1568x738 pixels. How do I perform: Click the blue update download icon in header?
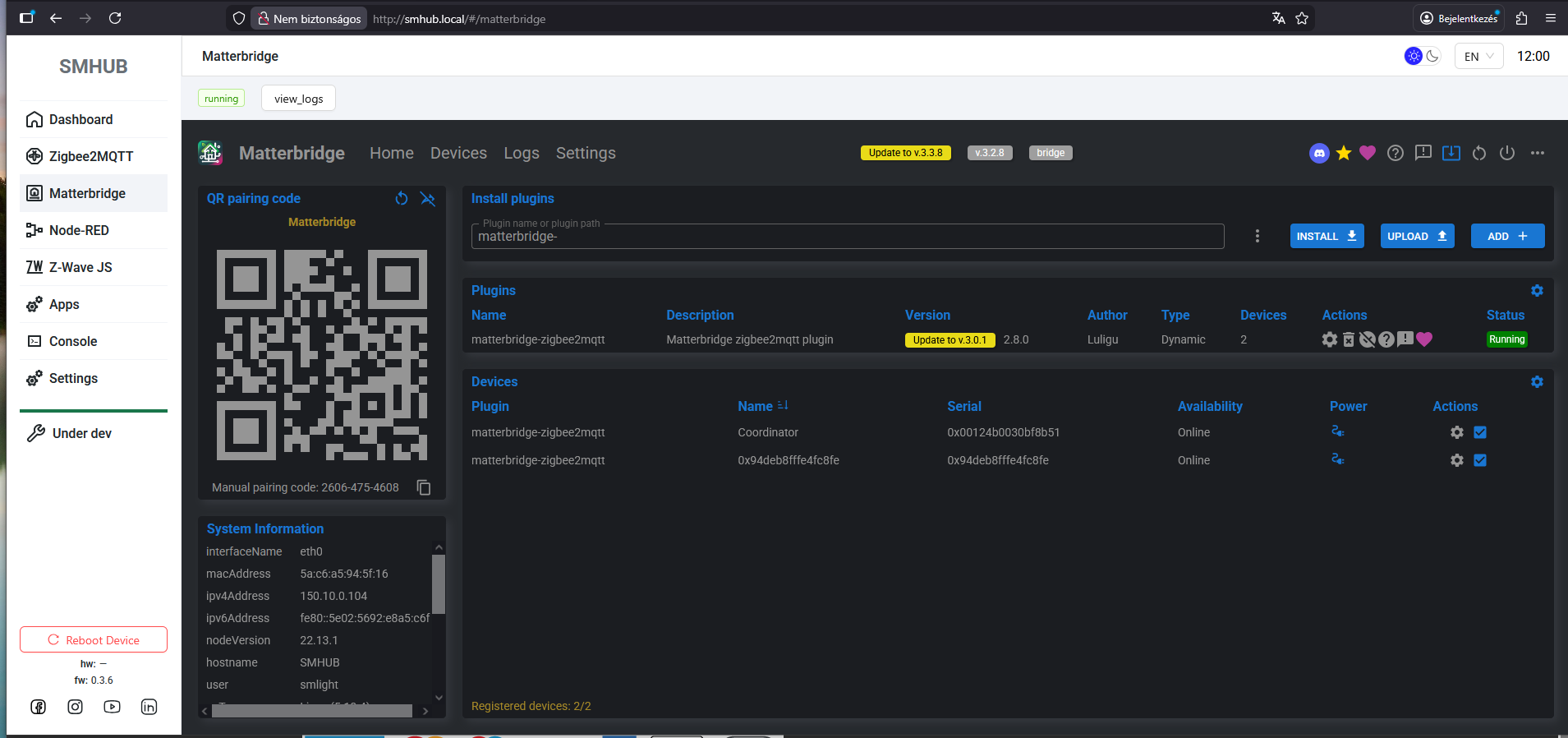[1451, 153]
